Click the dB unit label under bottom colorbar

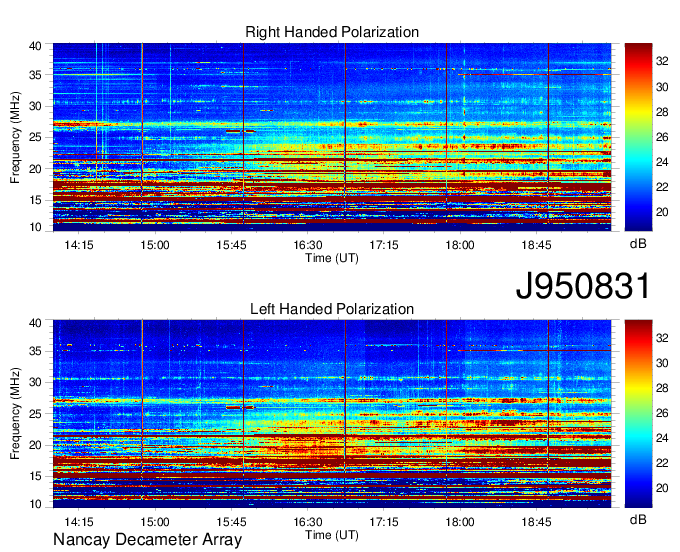pos(638,520)
